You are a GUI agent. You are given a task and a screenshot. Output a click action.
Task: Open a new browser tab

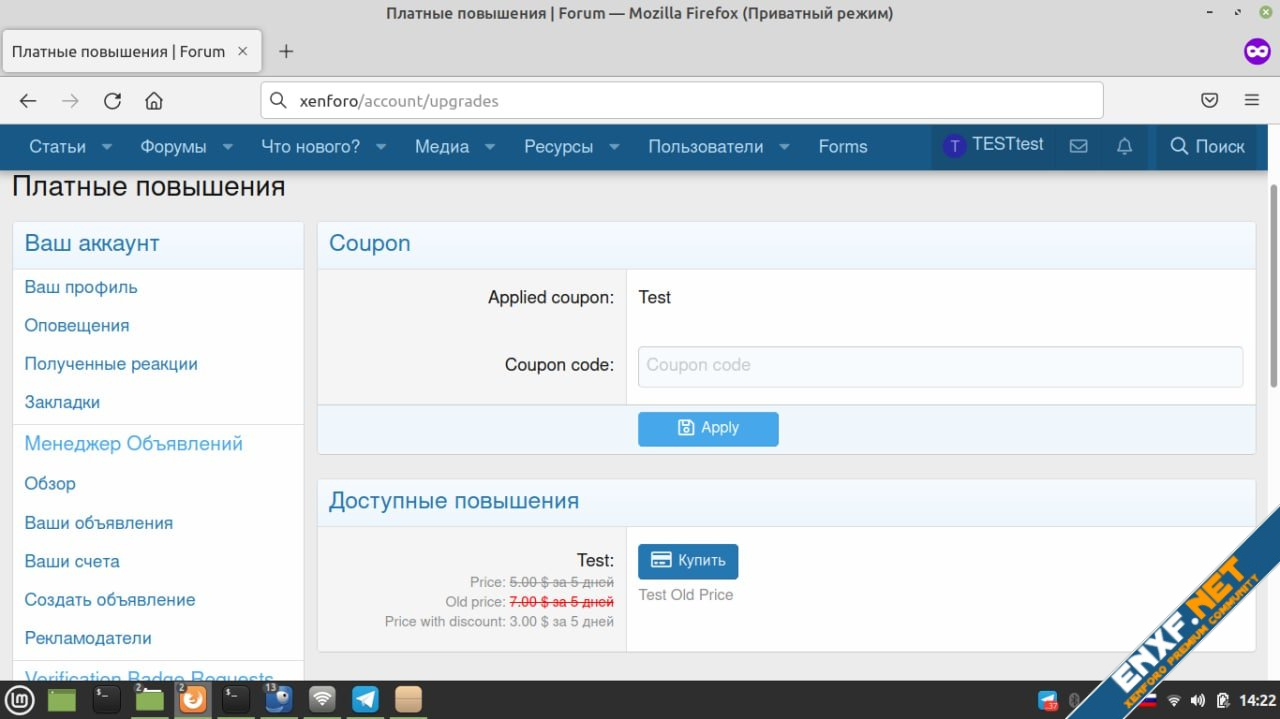[286, 51]
